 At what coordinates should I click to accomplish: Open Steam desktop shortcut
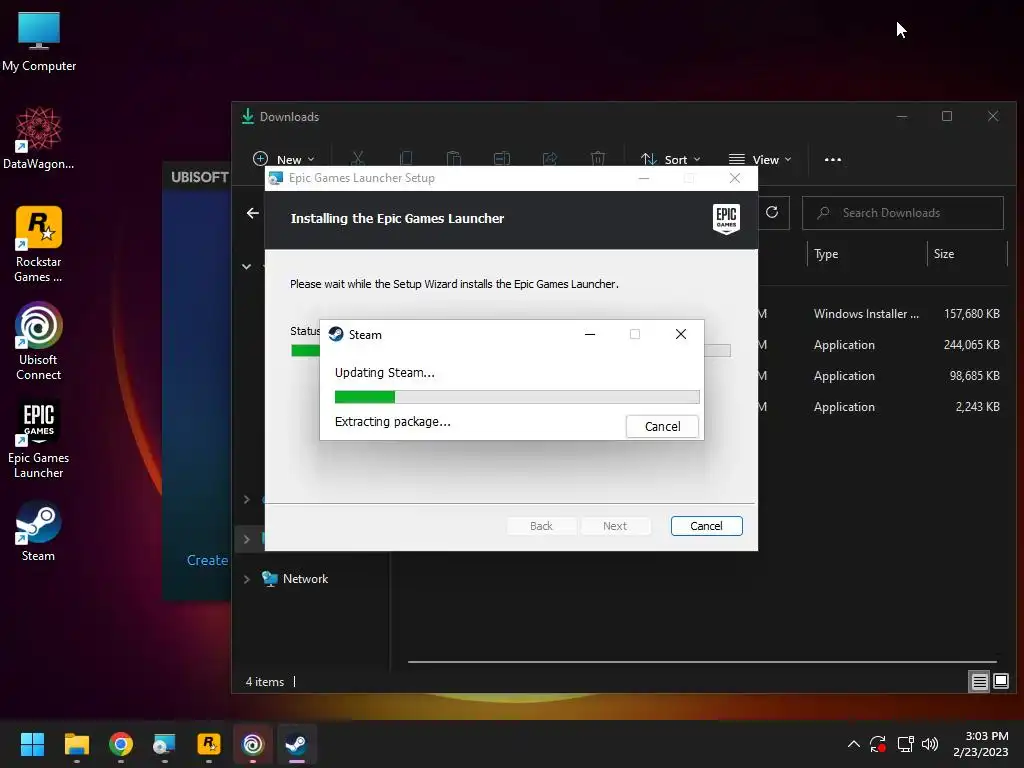tap(39, 531)
